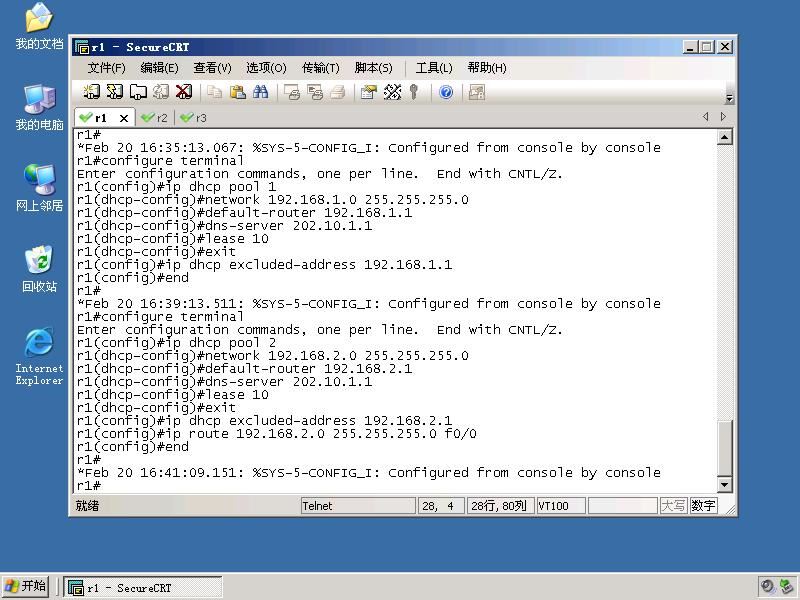Click the Print Screen icon
The width and height of the screenshot is (800, 600).
click(x=292, y=92)
